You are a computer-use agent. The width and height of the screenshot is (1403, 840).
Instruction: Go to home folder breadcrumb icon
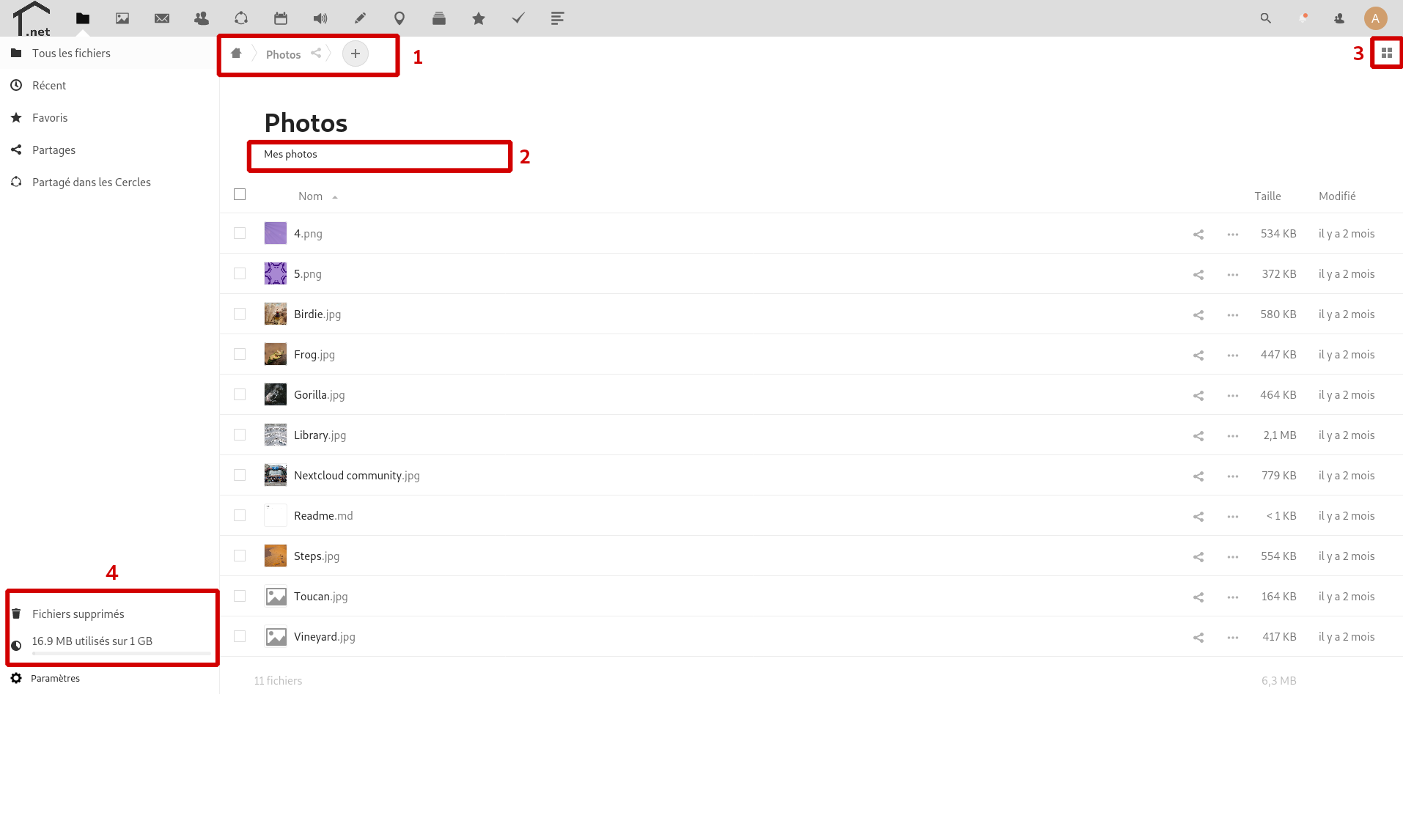[x=236, y=54]
